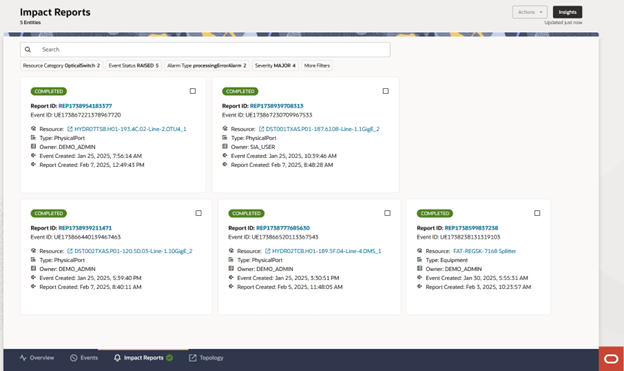Click Event ID UE173823813131910 3 text in Splitter card
Screen dimensions: 624x371
click(458, 237)
